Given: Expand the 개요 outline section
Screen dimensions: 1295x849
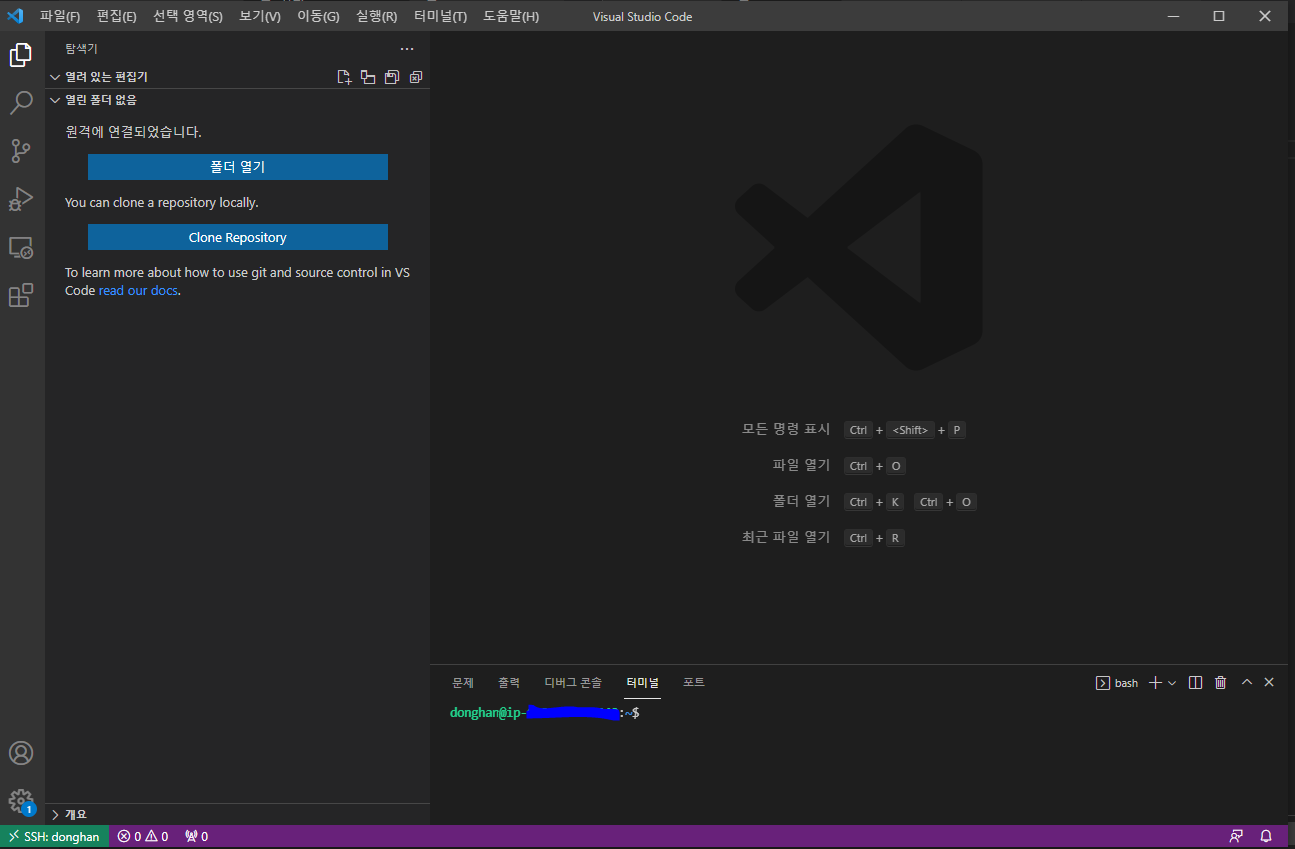Looking at the screenshot, I should point(237,814).
